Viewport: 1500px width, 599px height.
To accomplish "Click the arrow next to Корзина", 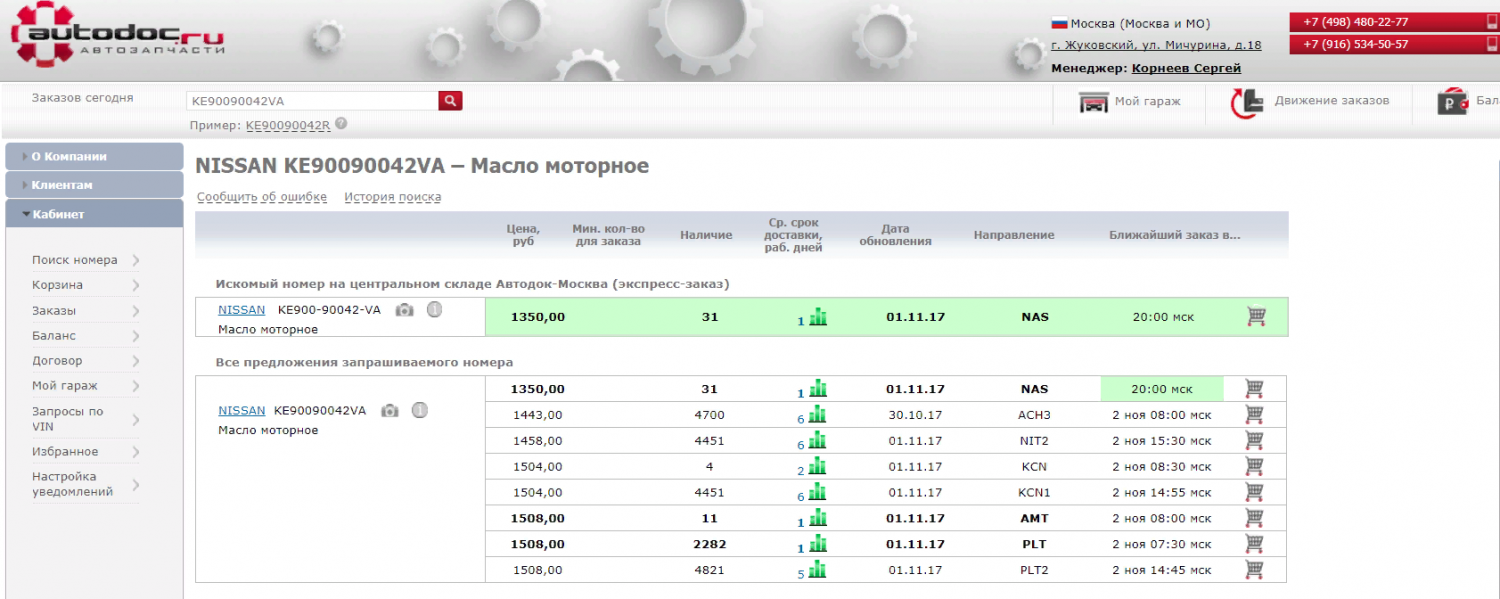I will pos(135,285).
